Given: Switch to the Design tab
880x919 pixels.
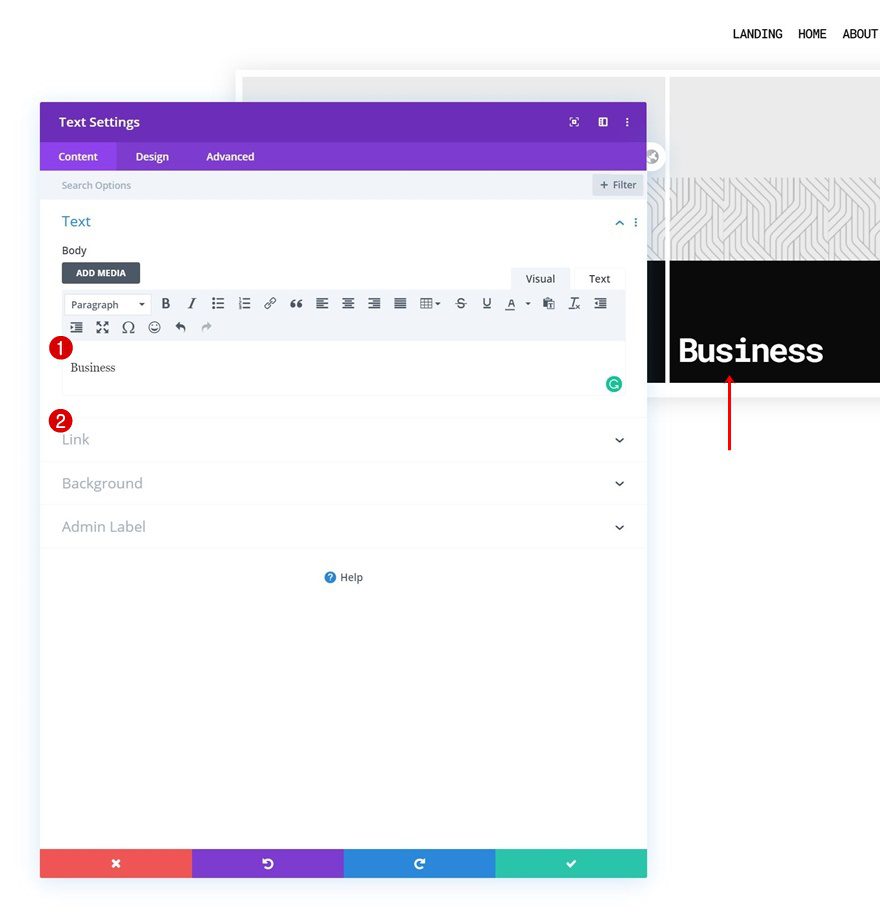Looking at the screenshot, I should 152,156.
